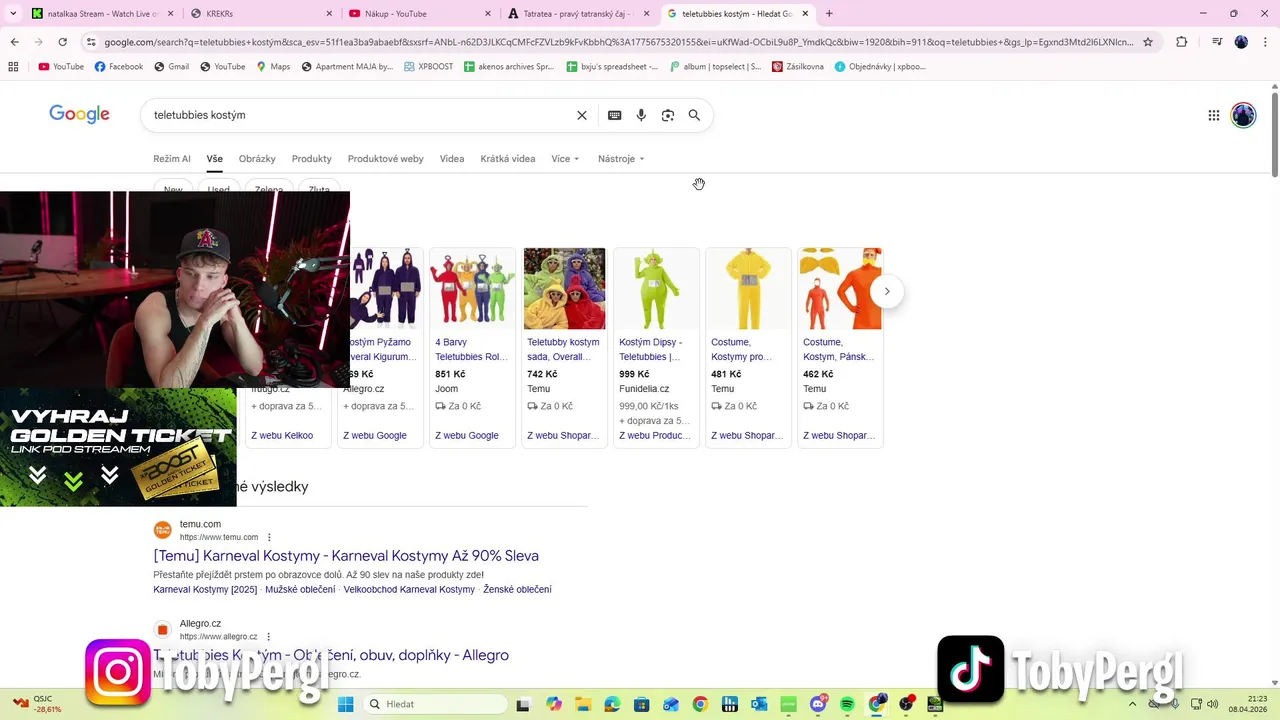Open orange costume product thumbnail
The image size is (1280, 720).
(x=840, y=288)
